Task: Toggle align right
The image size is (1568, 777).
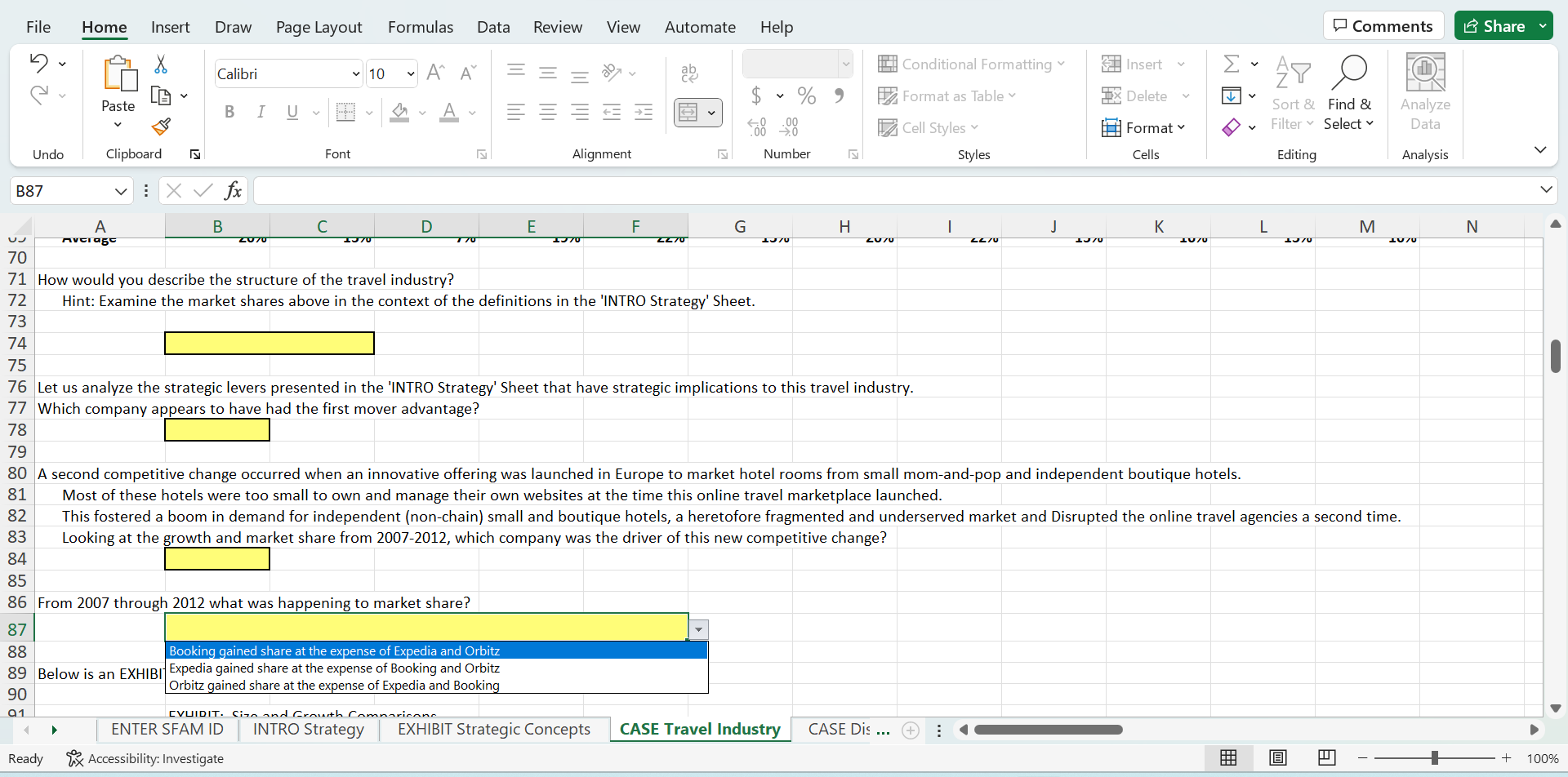Action: point(580,112)
